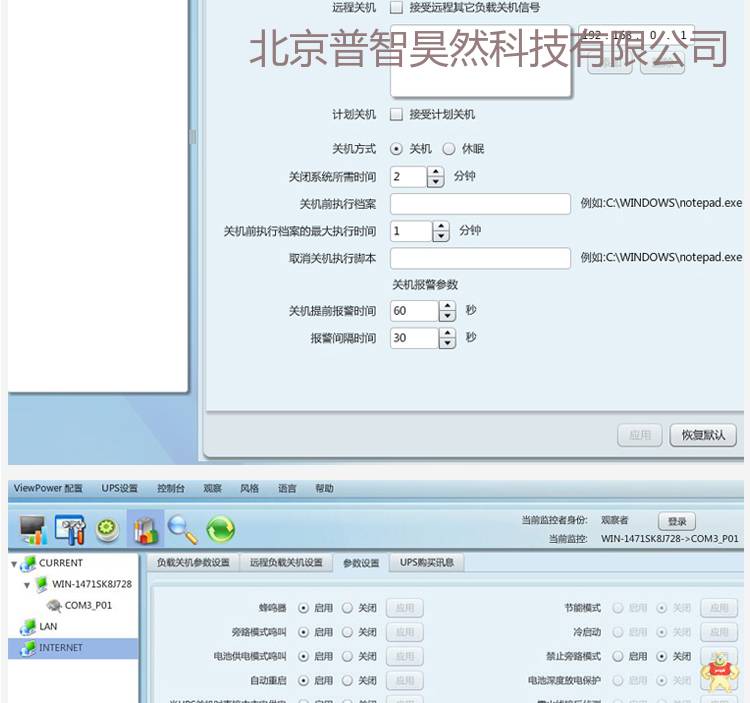
Task: Set 禁止旁路模式 to 关闭
Action: point(662,656)
